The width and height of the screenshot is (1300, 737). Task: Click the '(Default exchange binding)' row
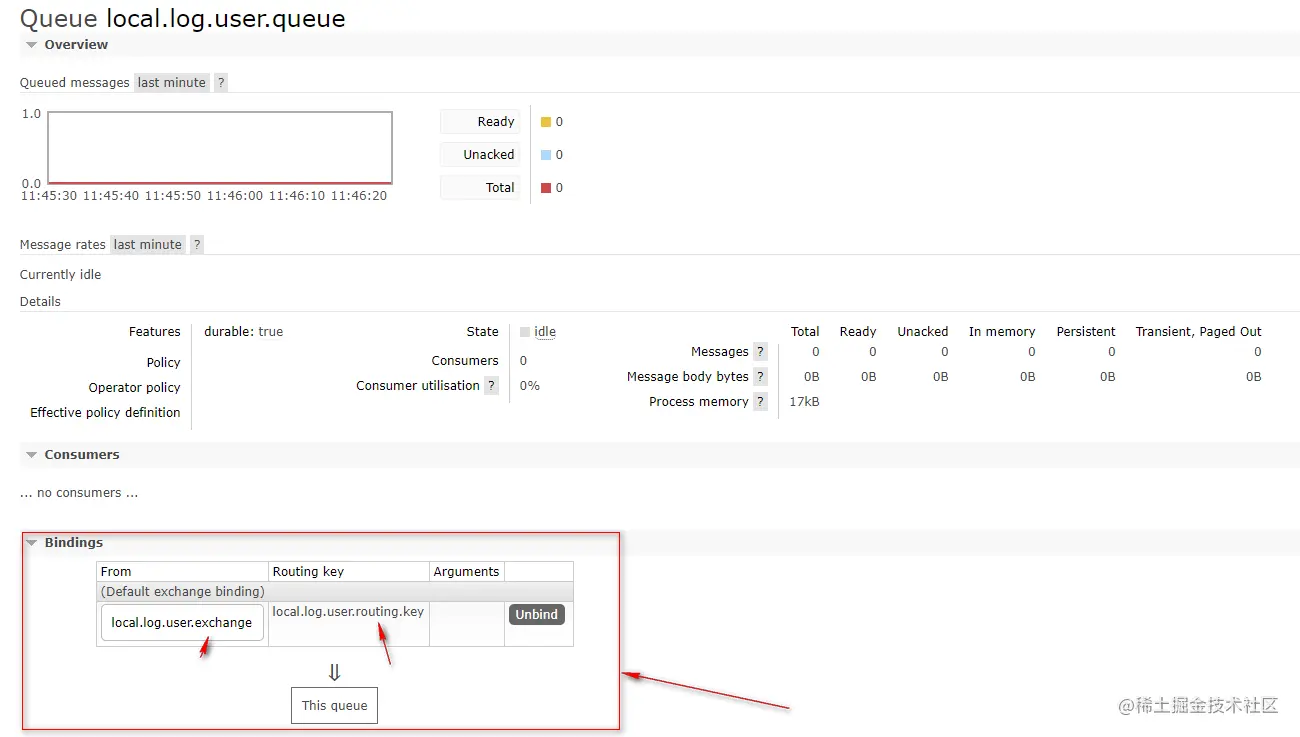(335, 592)
